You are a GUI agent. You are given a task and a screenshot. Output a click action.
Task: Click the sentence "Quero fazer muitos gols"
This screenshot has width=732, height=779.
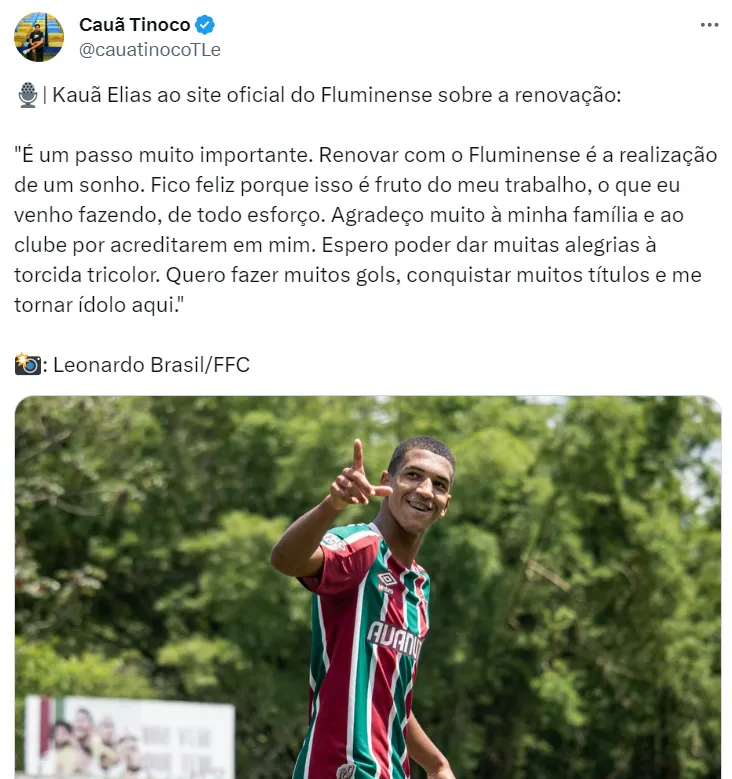click(283, 275)
